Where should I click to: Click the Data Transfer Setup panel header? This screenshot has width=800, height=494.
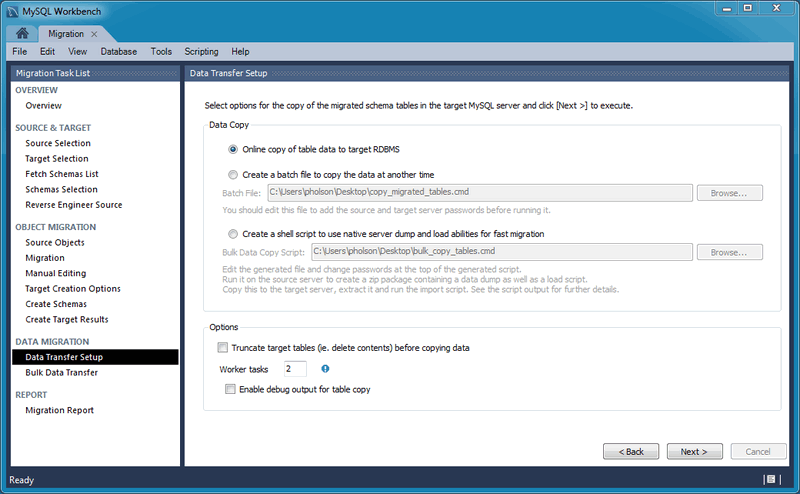[487, 73]
